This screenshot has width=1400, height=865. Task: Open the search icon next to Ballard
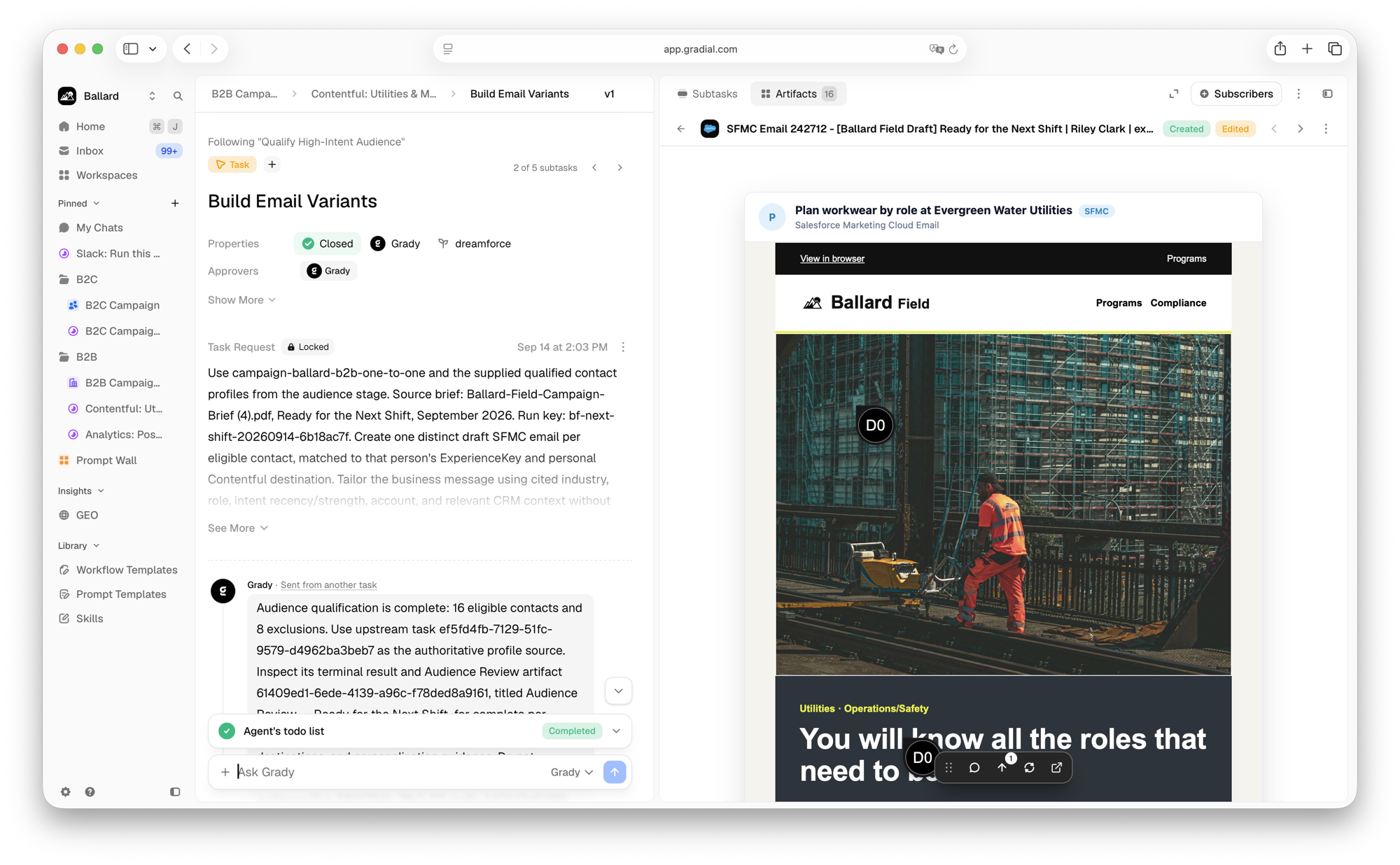(x=178, y=96)
